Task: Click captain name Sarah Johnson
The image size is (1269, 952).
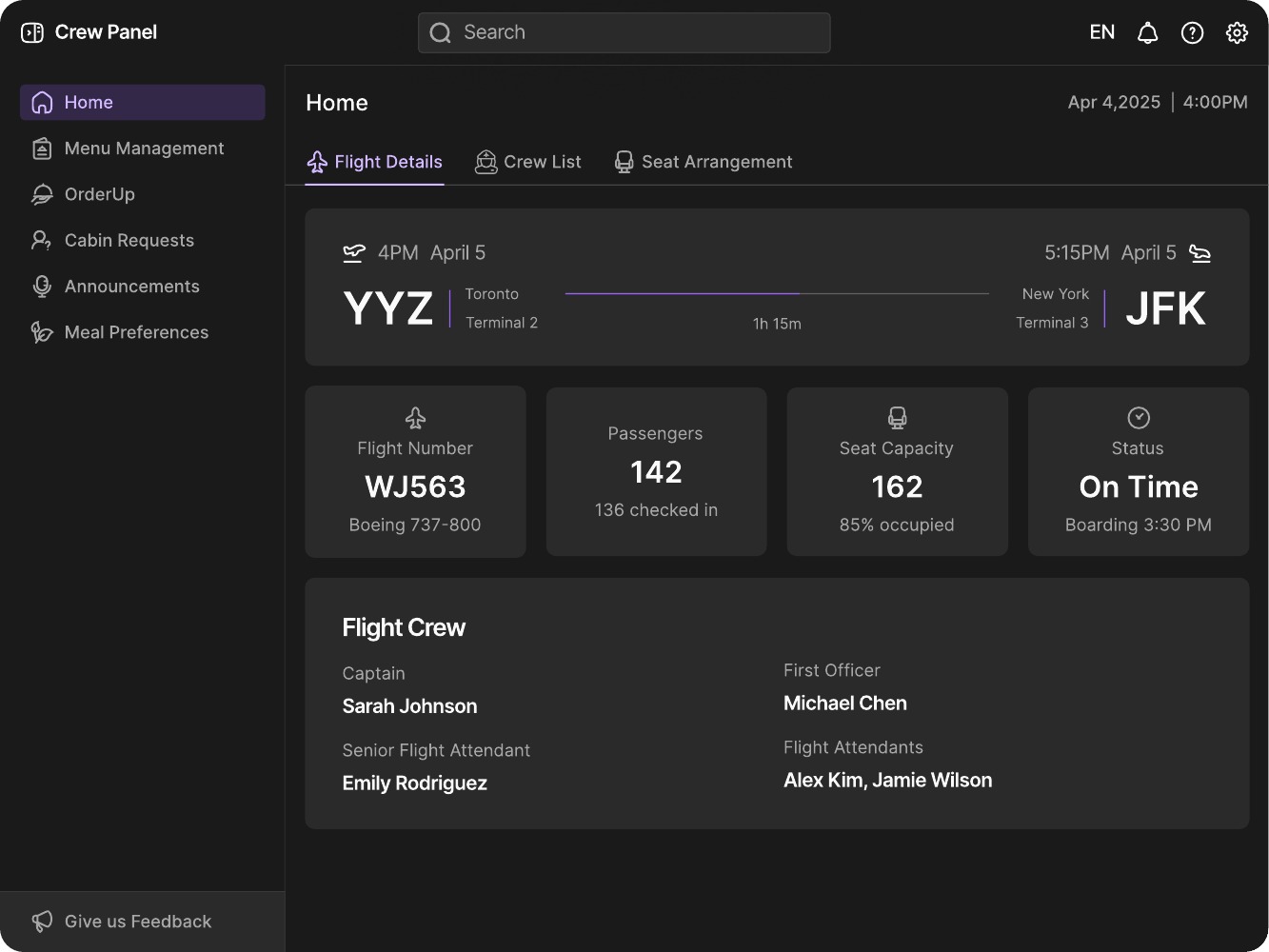Action: [410, 706]
